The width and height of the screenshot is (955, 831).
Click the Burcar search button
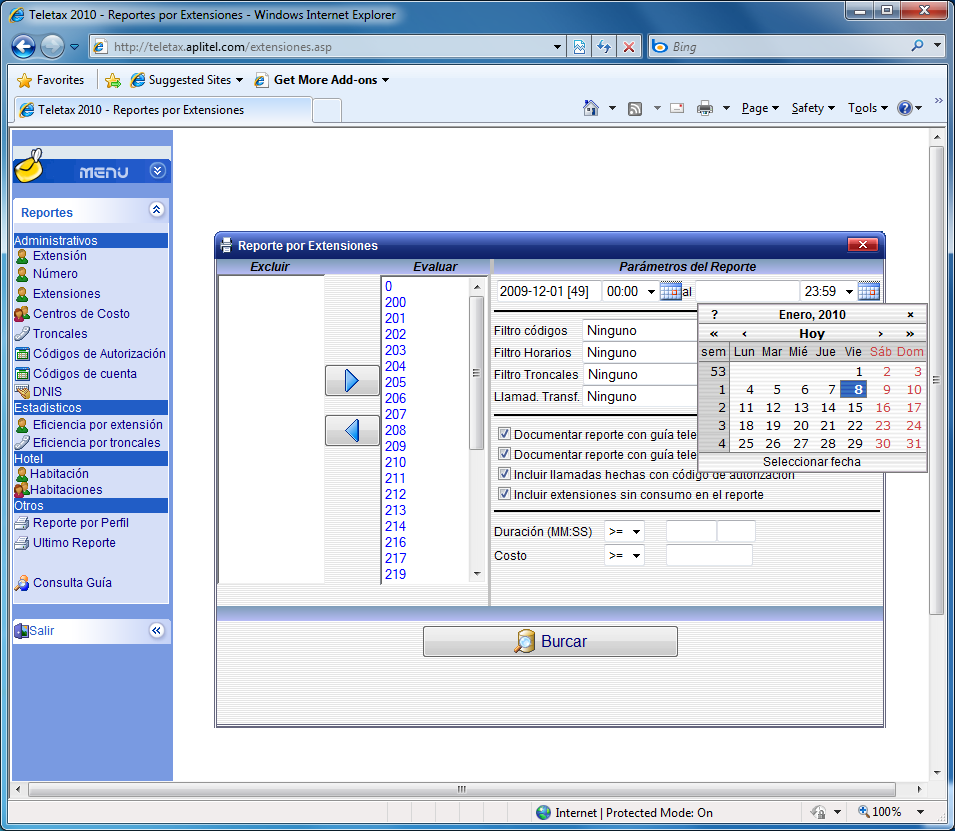(550, 642)
